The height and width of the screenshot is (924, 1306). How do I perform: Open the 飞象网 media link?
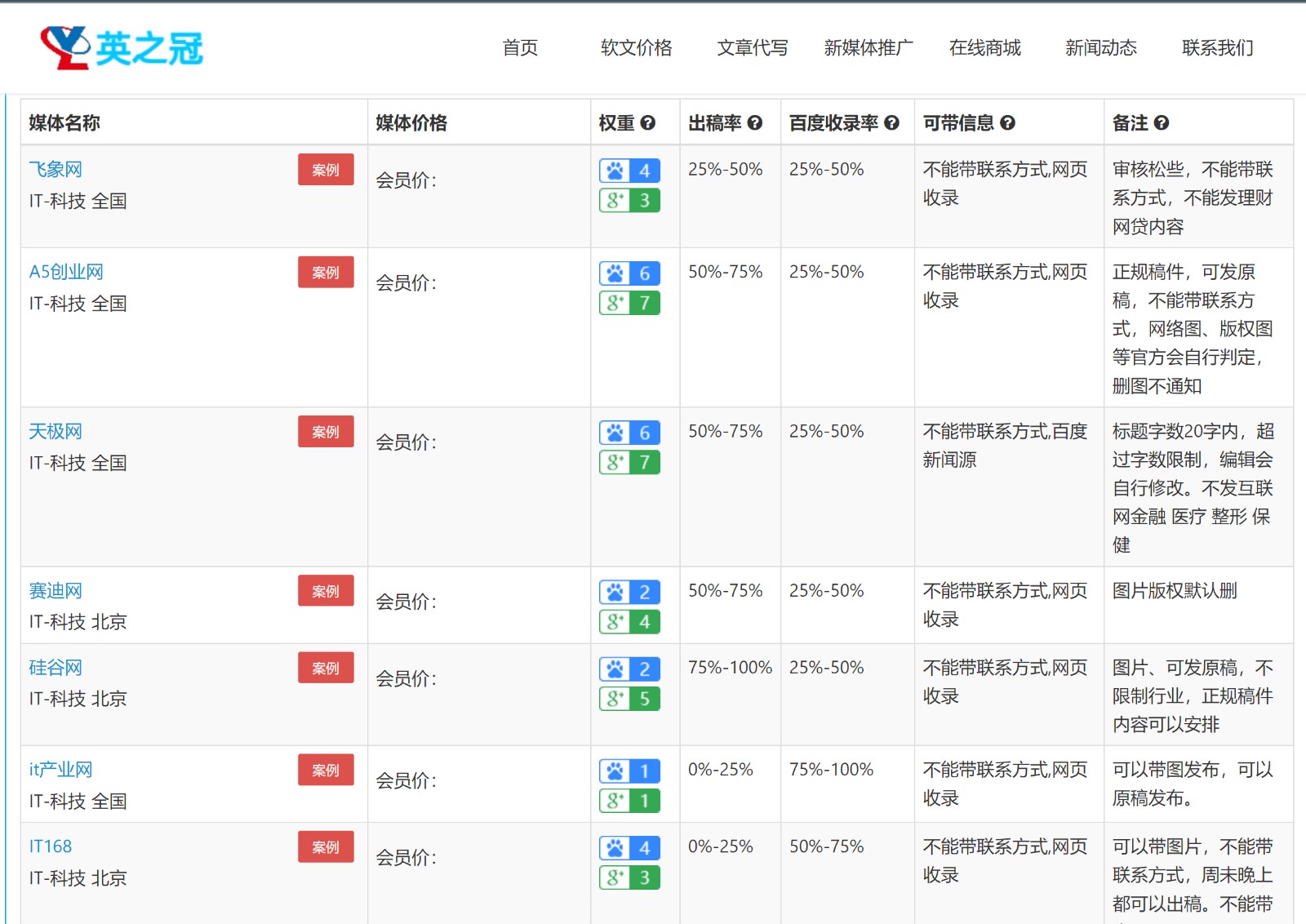pos(56,169)
